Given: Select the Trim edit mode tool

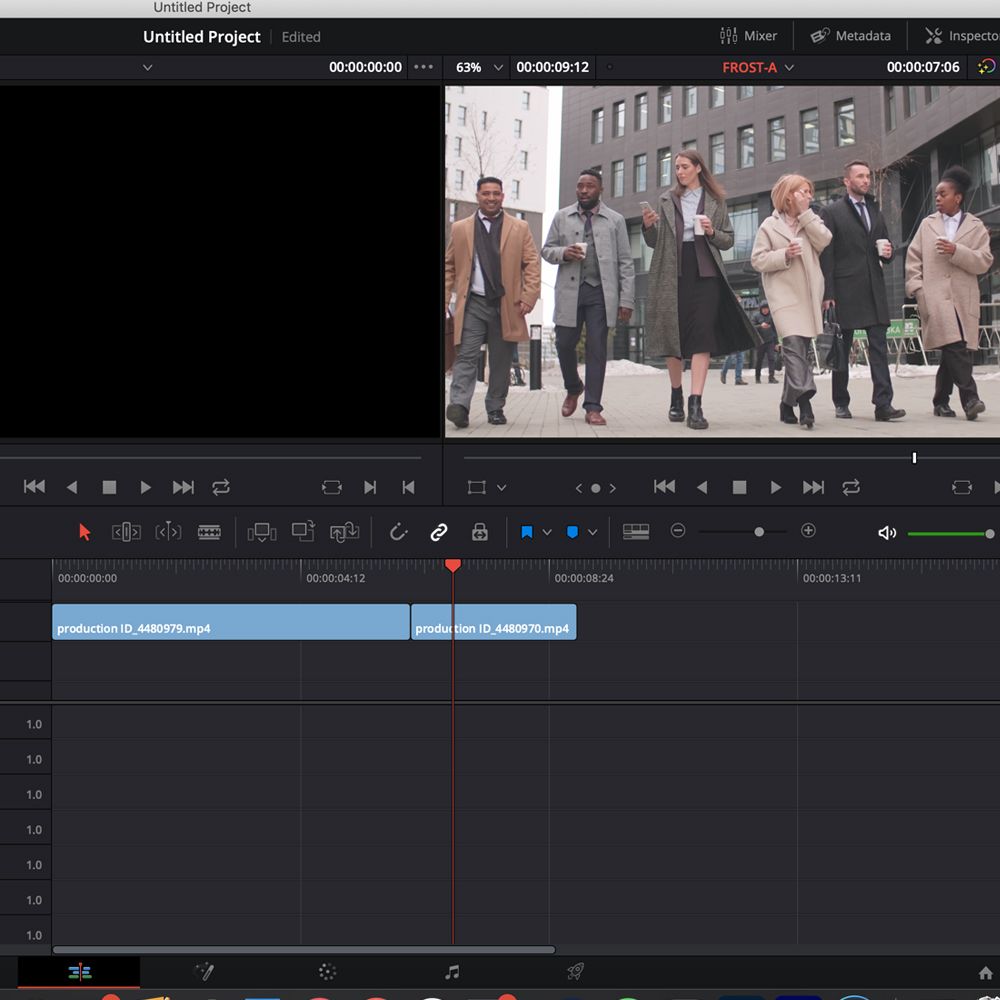Looking at the screenshot, I should [126, 531].
